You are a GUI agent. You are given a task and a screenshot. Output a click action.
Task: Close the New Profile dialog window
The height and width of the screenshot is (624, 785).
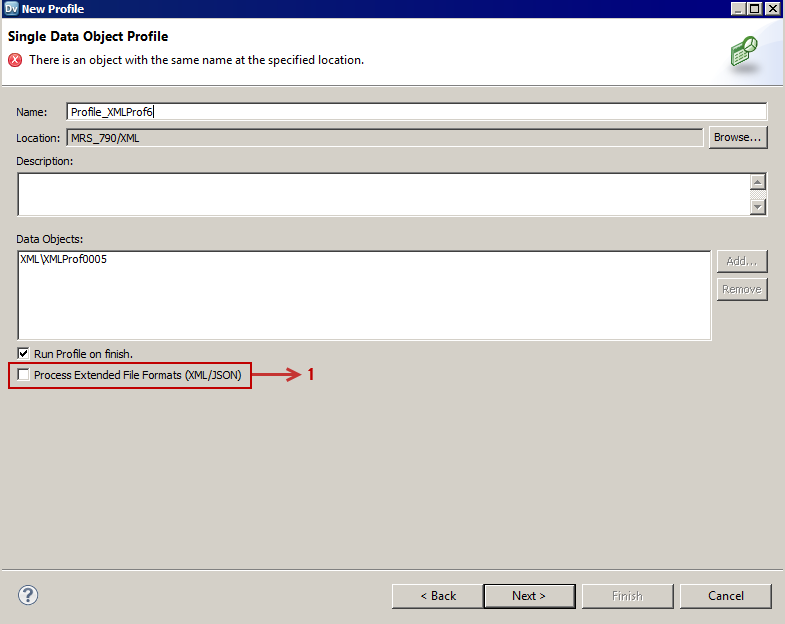tap(772, 9)
